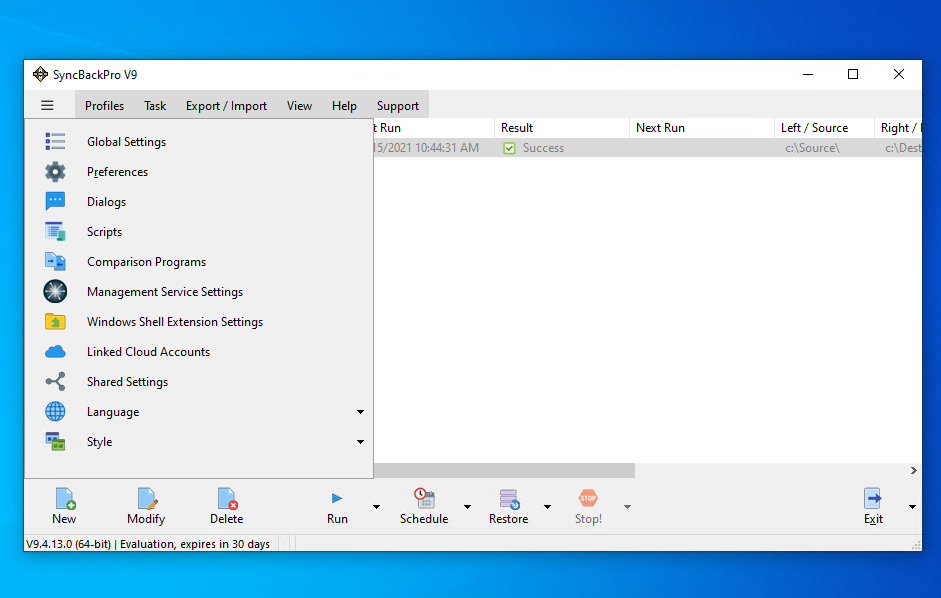Image resolution: width=941 pixels, height=598 pixels.
Task: Open Management Service Settings entry
Action: click(199, 292)
